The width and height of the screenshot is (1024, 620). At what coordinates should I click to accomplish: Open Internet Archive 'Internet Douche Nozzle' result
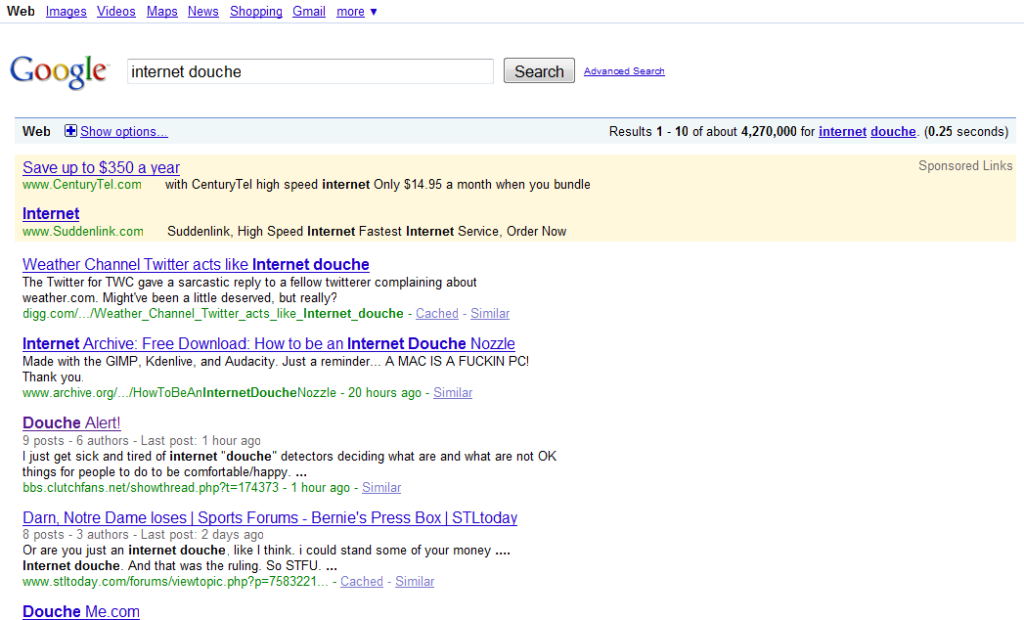(268, 344)
